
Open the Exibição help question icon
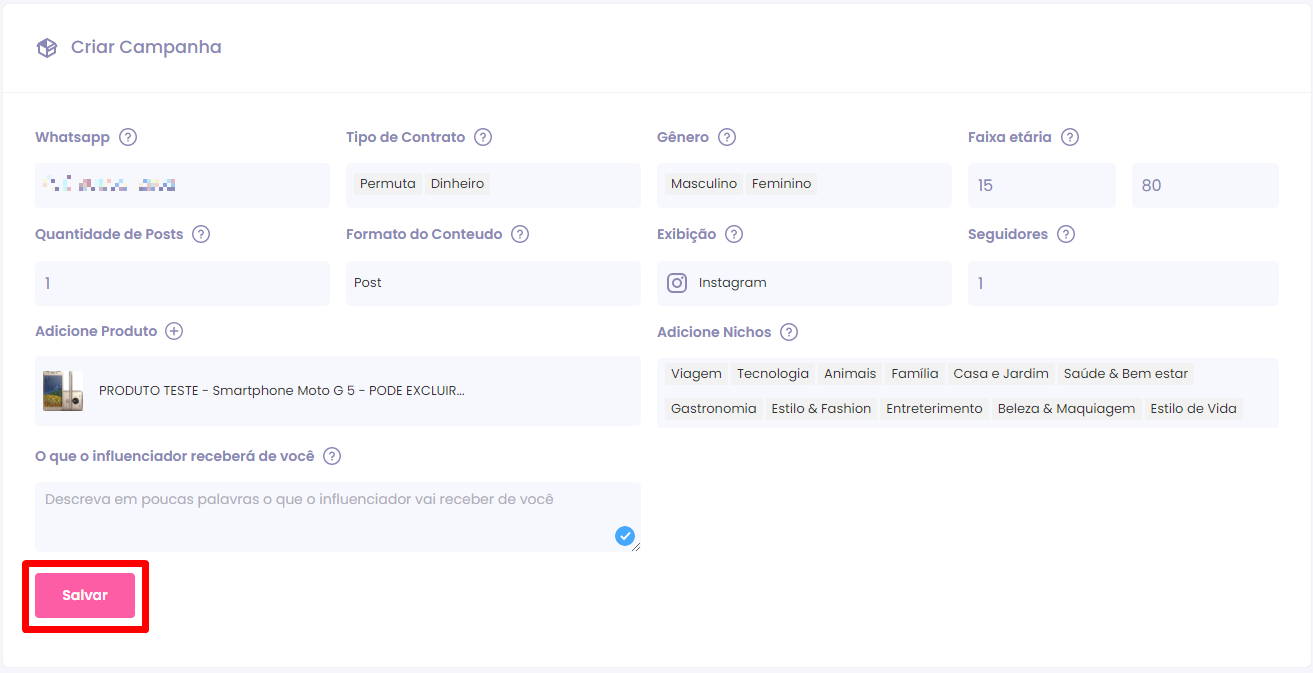tap(734, 234)
